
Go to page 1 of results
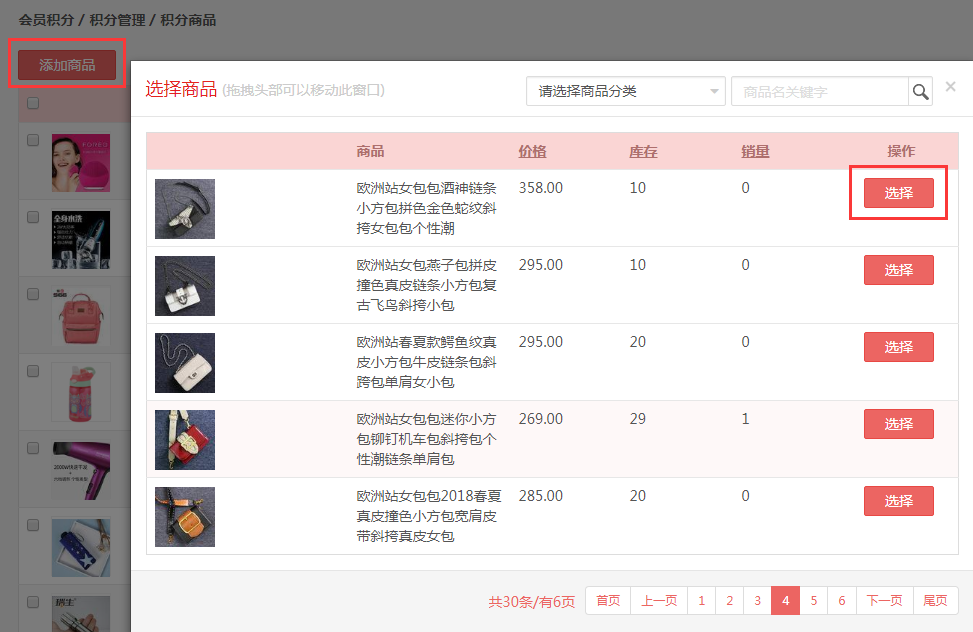(701, 601)
